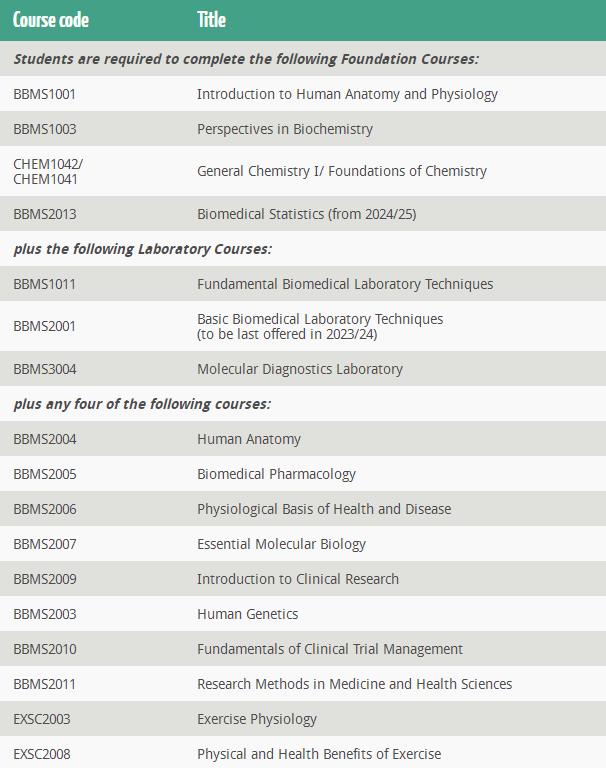This screenshot has height=768, width=606.
Task: Open General Chemistry I/ Foundations of Chemistry
Action: pyautogui.click(x=342, y=171)
